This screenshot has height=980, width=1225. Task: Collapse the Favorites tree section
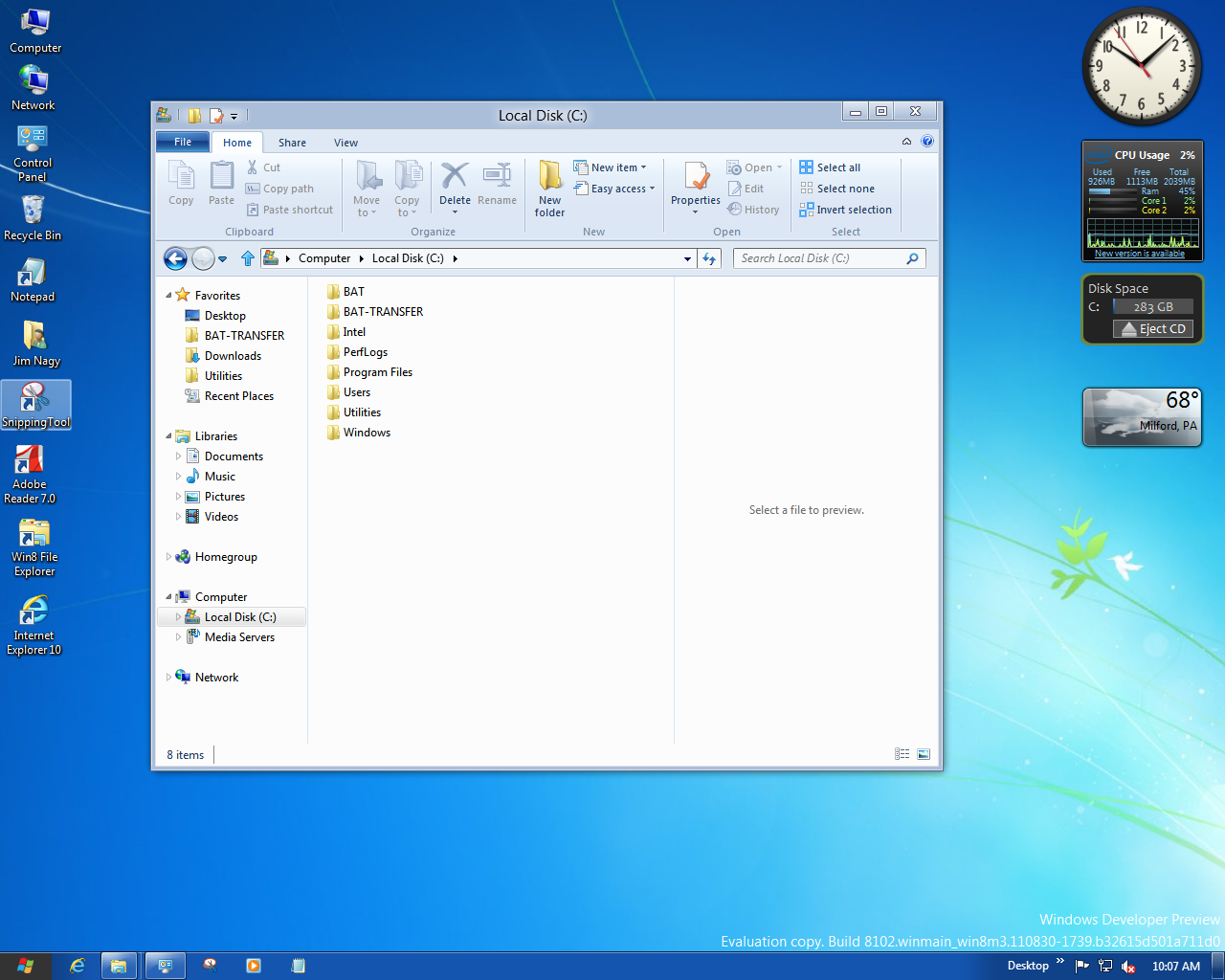pos(168,296)
